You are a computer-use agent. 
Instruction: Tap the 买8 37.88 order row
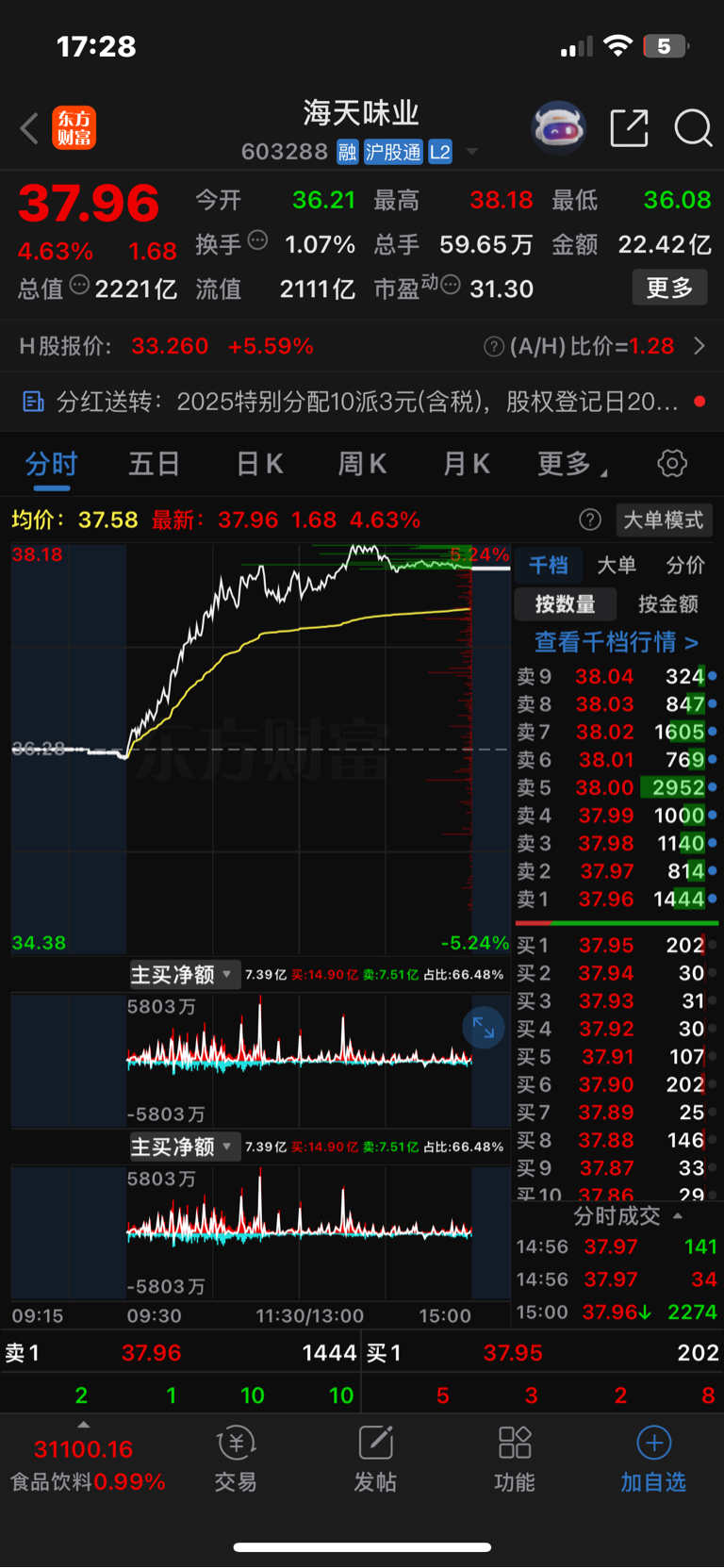pos(617,1140)
